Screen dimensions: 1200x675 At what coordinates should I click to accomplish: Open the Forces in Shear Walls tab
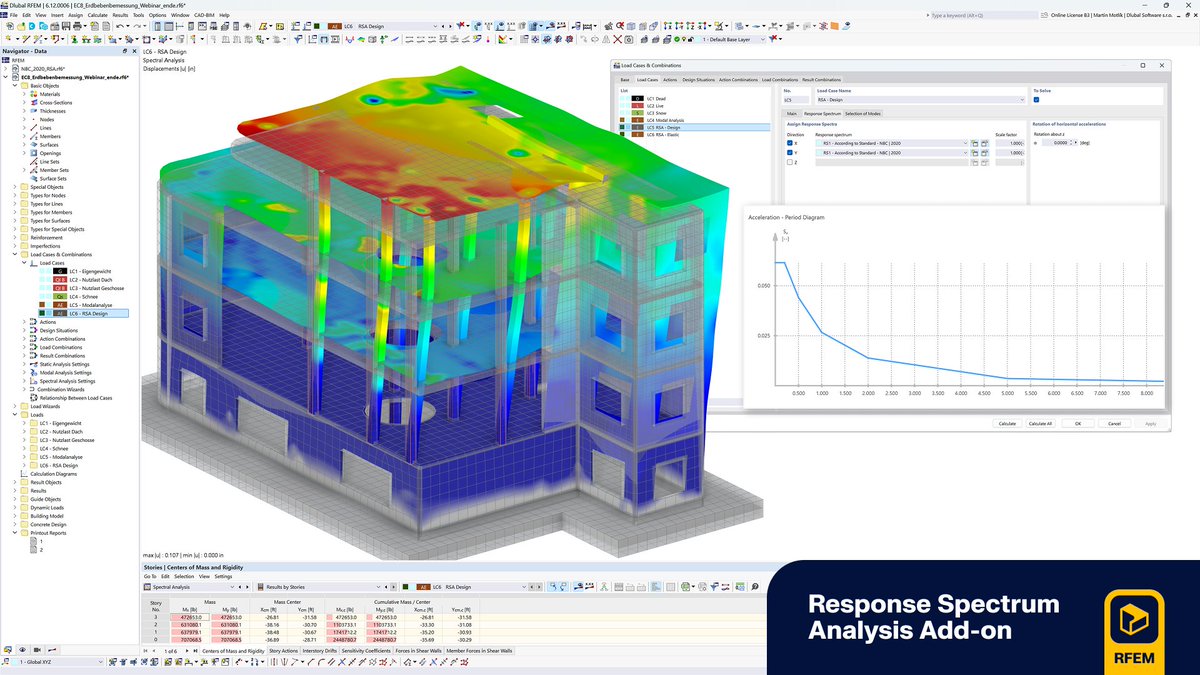click(418, 651)
